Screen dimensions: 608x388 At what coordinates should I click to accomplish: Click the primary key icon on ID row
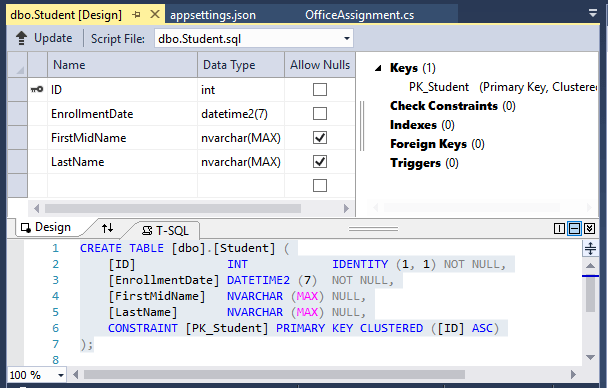37,90
